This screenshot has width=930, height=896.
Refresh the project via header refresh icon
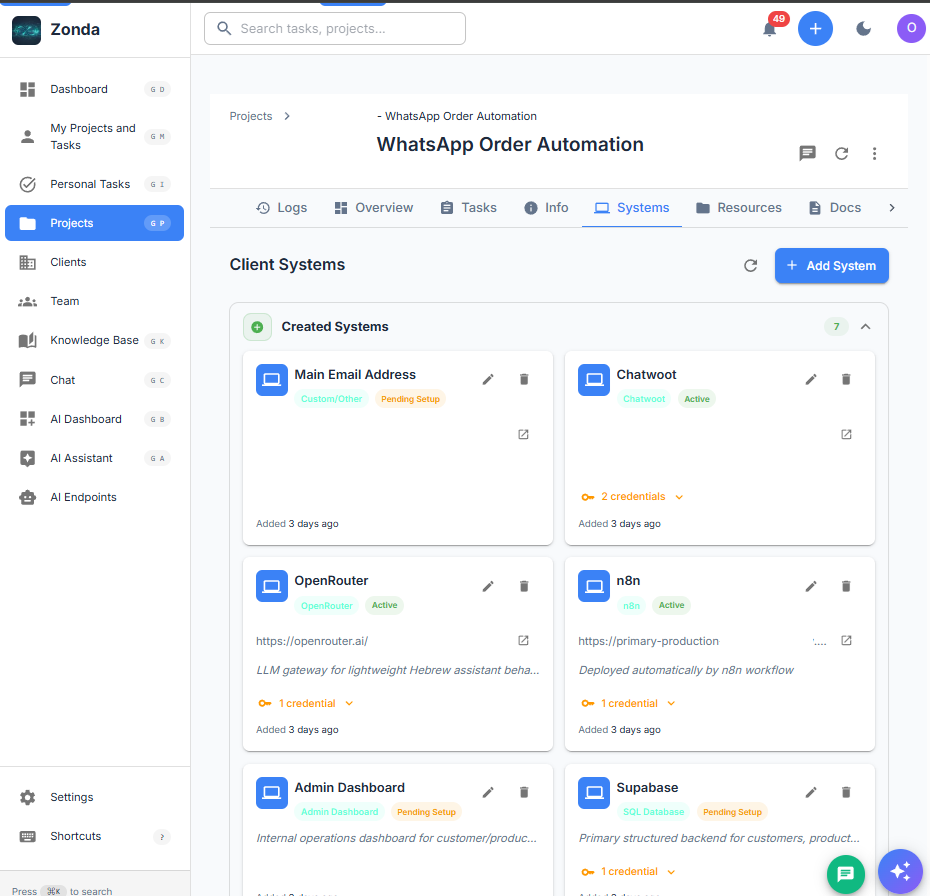pos(841,154)
